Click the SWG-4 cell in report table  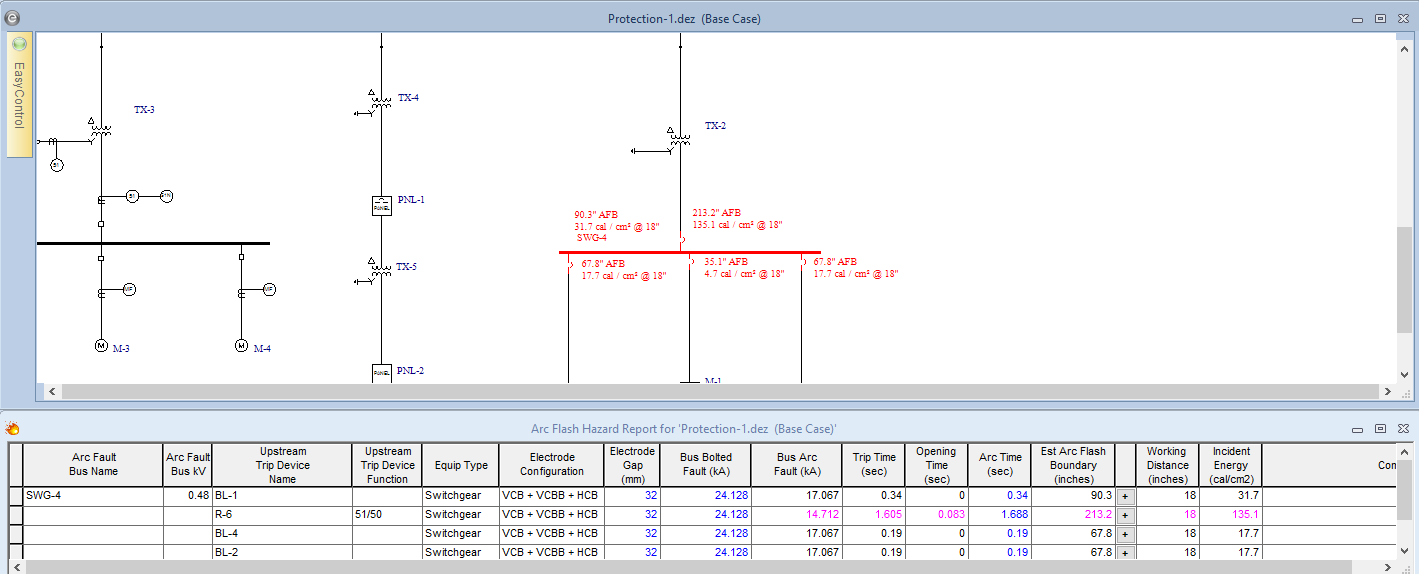coord(93,496)
